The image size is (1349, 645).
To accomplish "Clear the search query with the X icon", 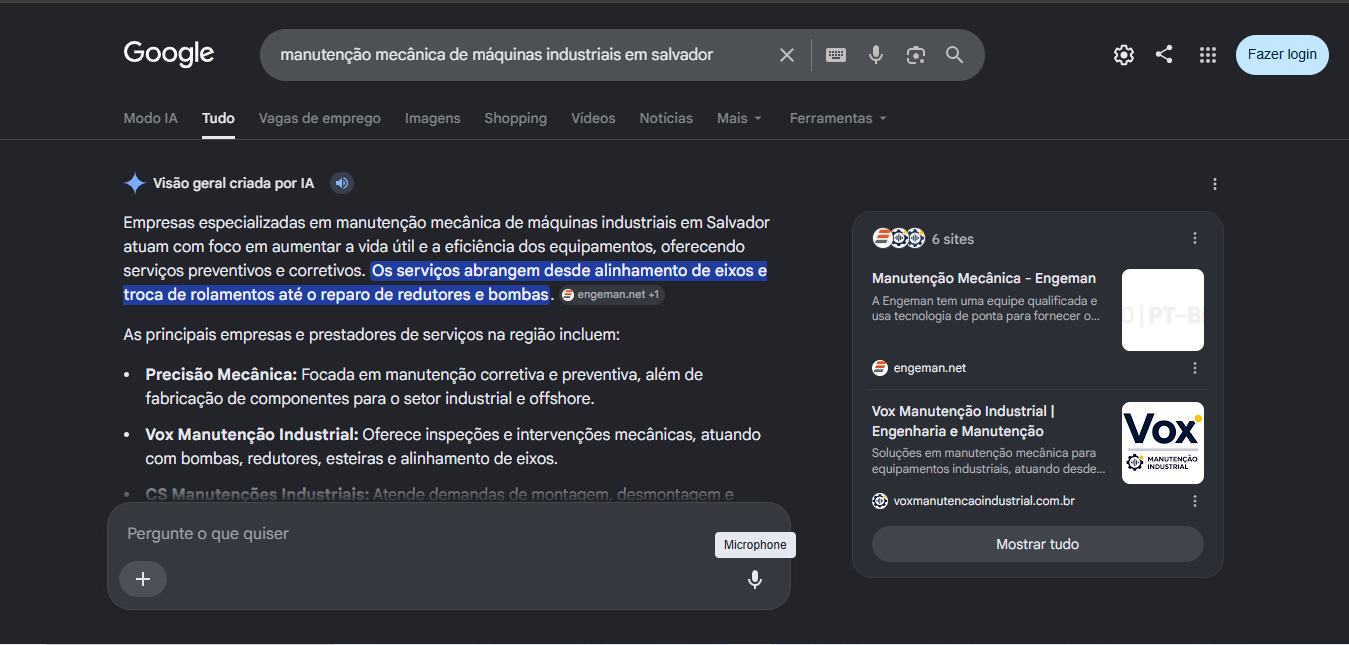I will coord(787,55).
